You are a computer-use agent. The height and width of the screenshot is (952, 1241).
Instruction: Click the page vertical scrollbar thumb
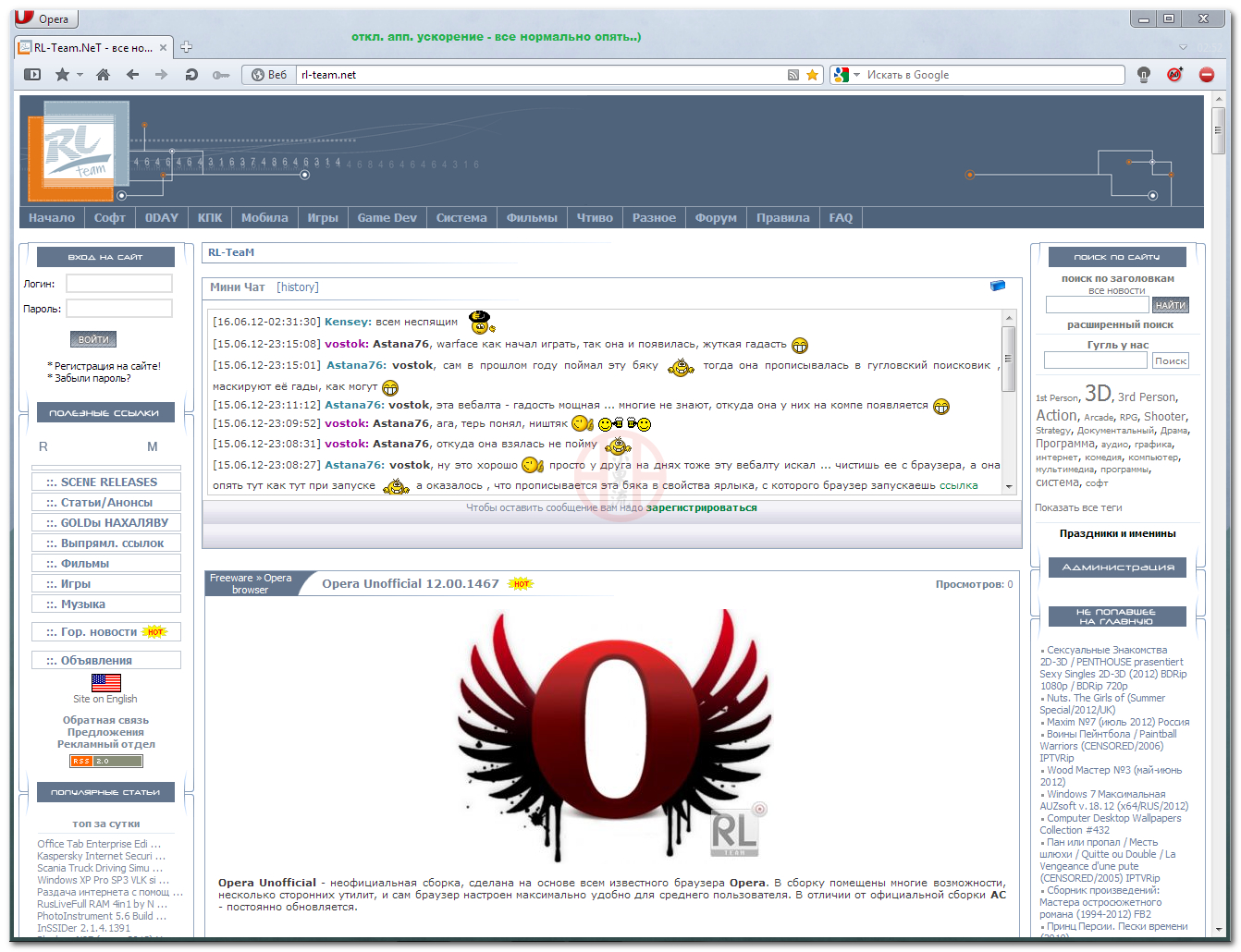click(1218, 130)
